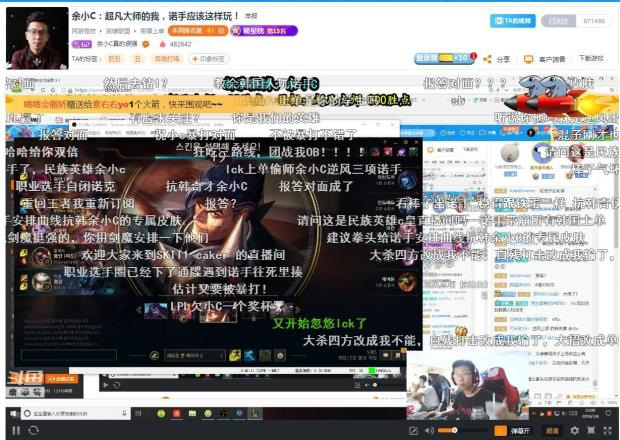Viewport: 620px width, 440px height.
Task: Open Task View on the taskbar
Action: tap(138, 414)
